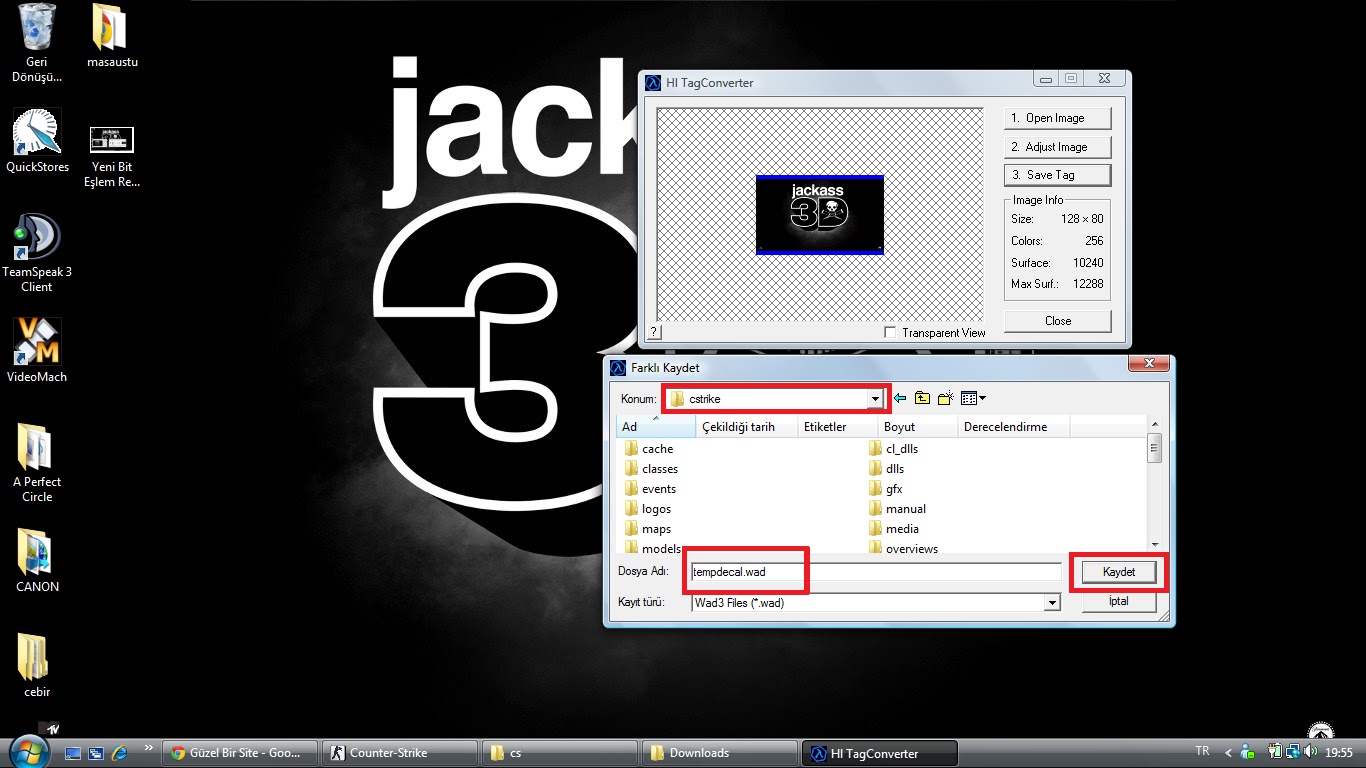Go back with the blue arrow icon
The image size is (1366, 768).
click(x=900, y=398)
